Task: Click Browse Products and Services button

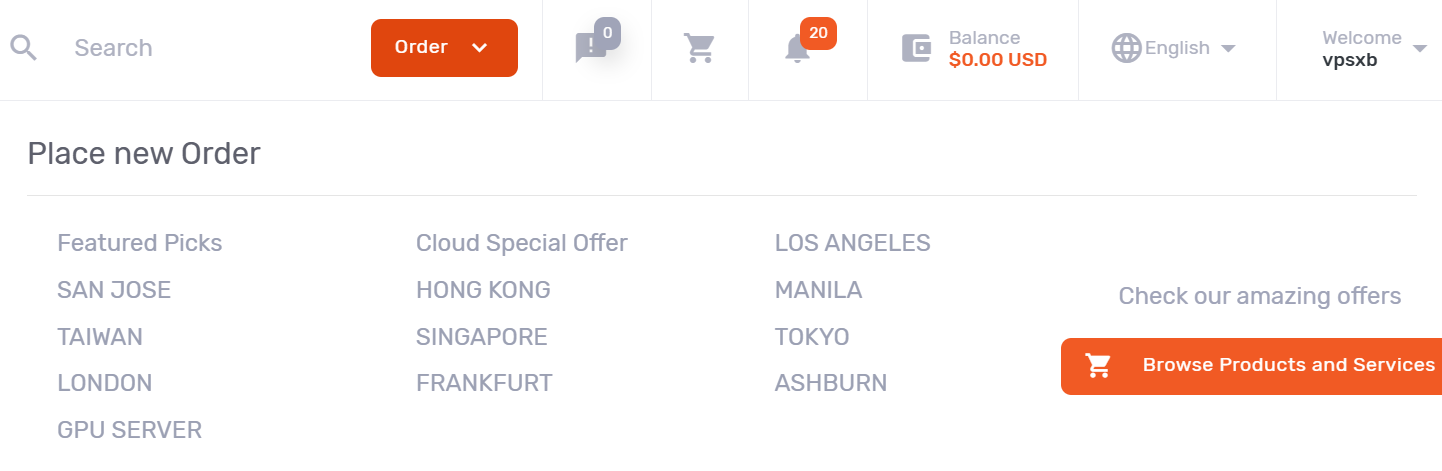Action: (x=1288, y=365)
